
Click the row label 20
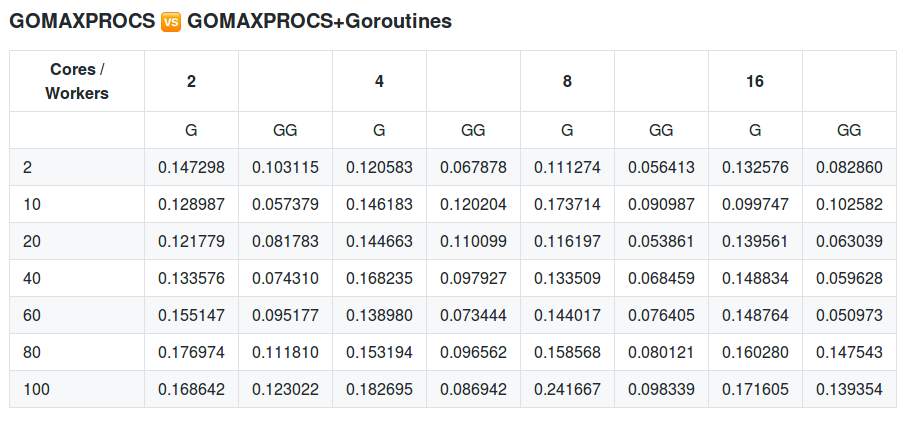32,241
